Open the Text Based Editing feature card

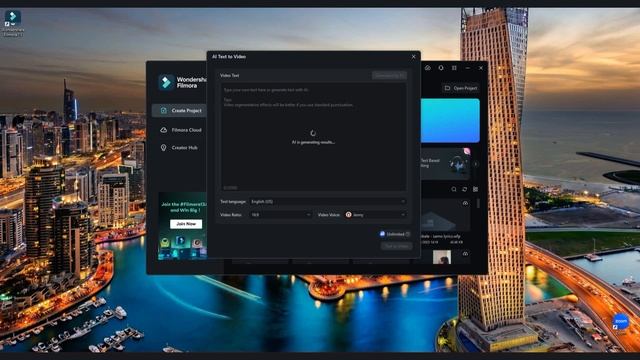pos(445,164)
